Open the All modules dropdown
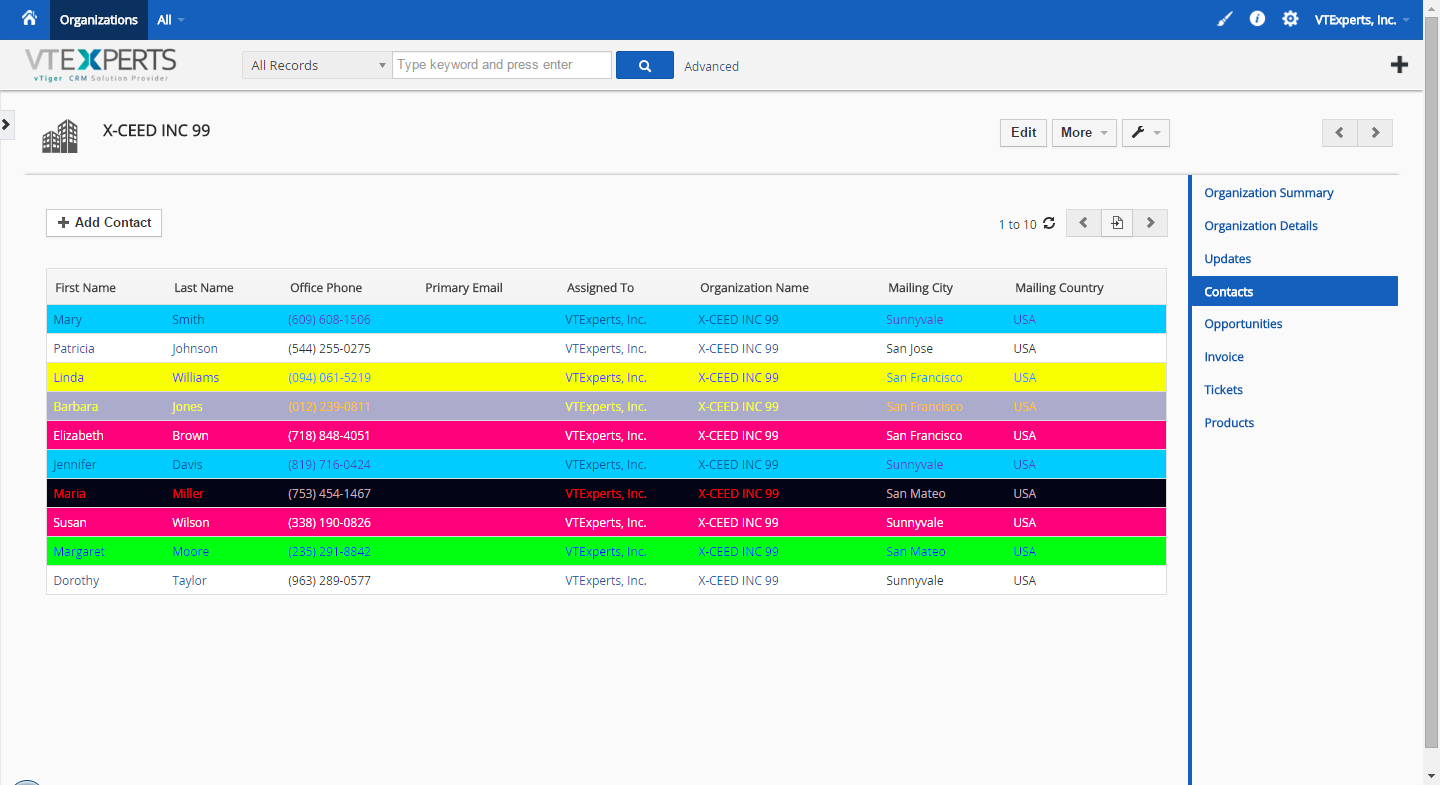1440x785 pixels. click(171, 20)
